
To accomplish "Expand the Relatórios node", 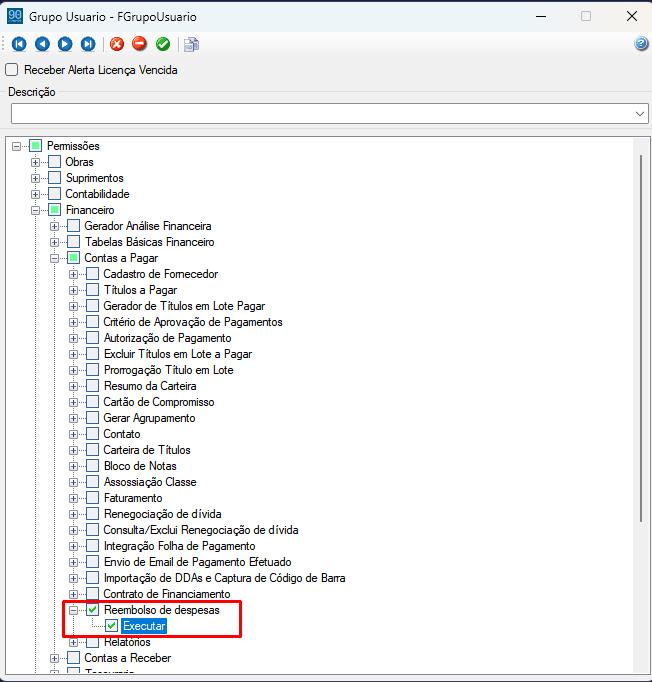I will 73,642.
